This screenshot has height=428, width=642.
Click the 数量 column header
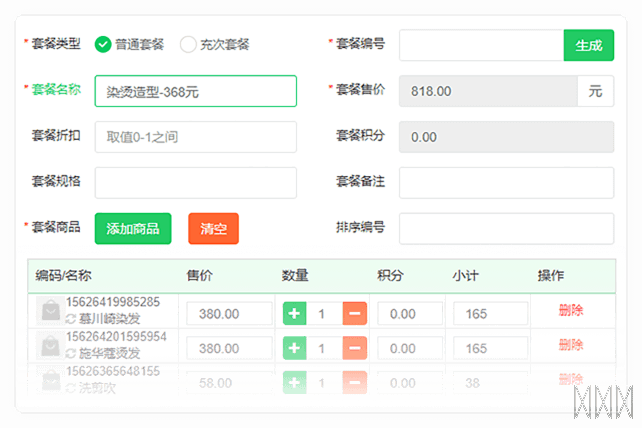[x=295, y=275]
